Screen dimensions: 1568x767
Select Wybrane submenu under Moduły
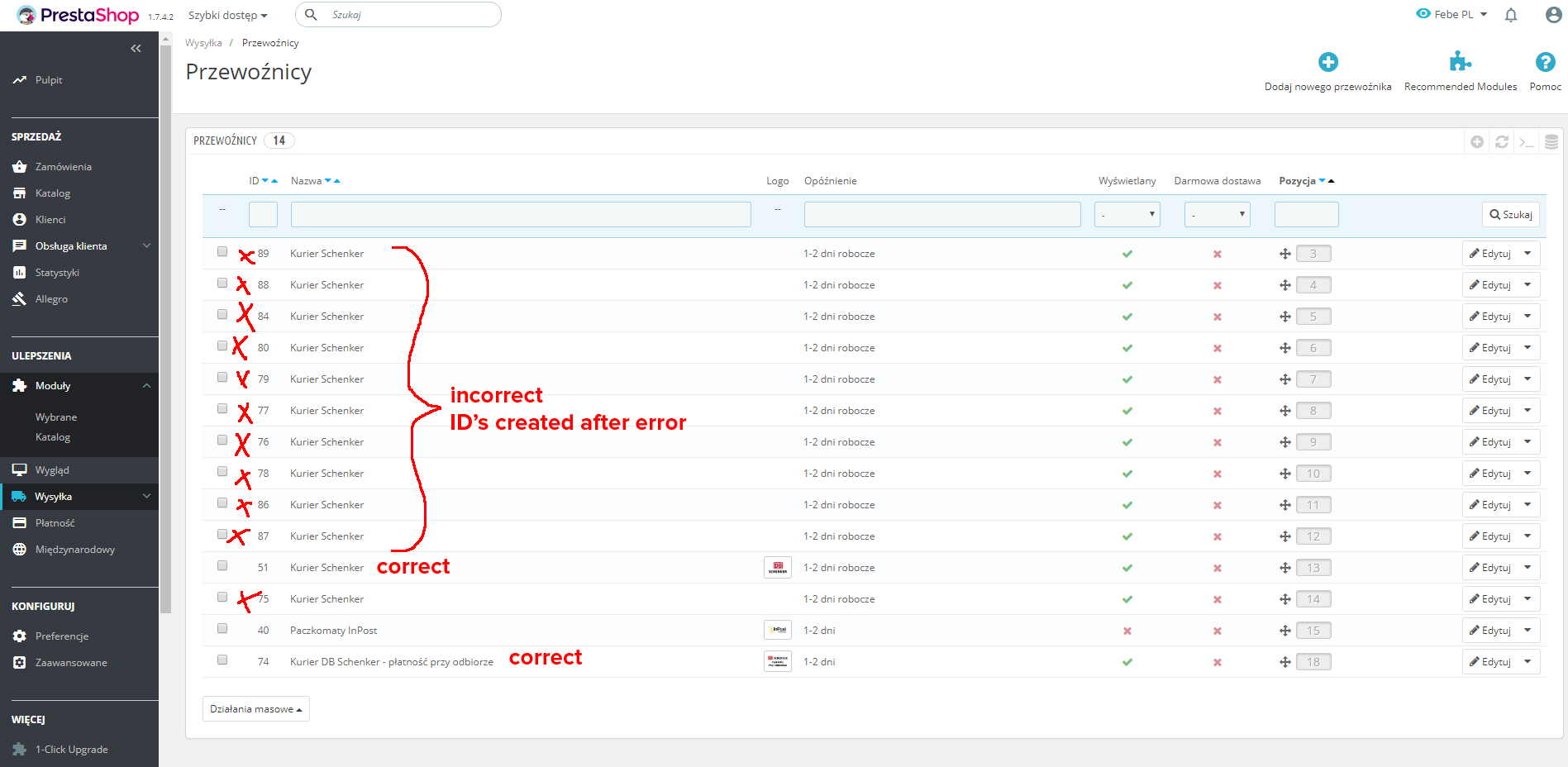[x=56, y=417]
